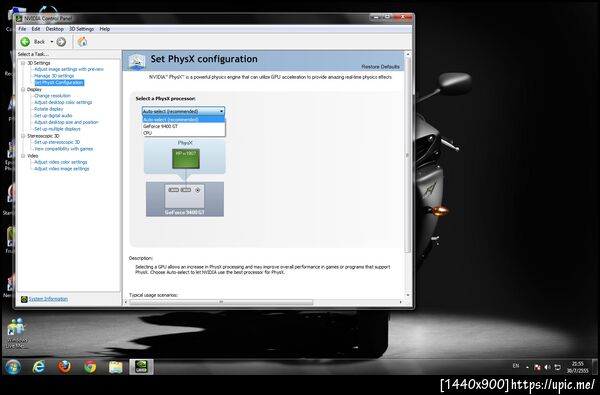Collapse the 3D Settings tree node
The image size is (600, 395).
coord(23,63)
